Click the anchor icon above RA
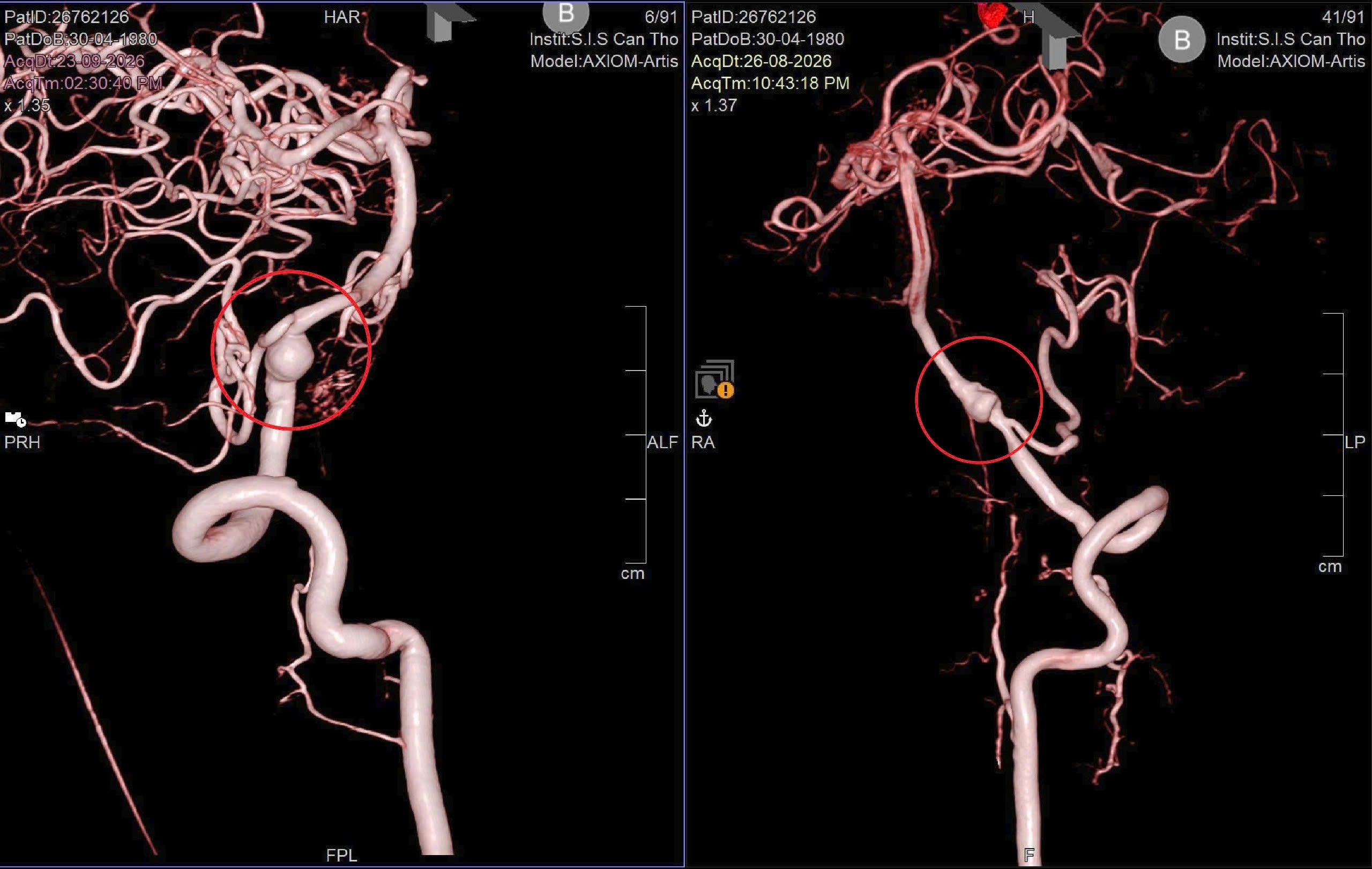1372x869 pixels. 704,419
